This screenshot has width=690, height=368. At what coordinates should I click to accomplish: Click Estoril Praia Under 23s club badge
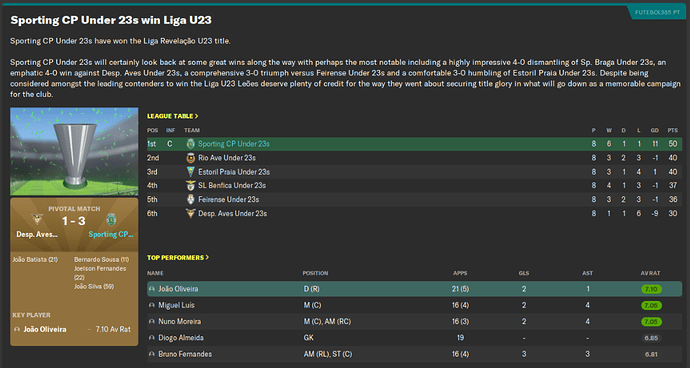pyautogui.click(x=191, y=172)
